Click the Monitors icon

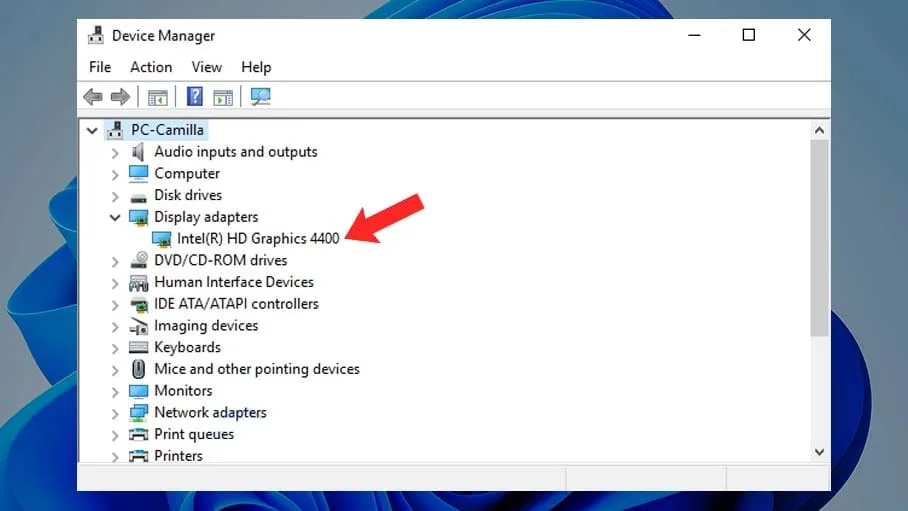click(x=138, y=391)
